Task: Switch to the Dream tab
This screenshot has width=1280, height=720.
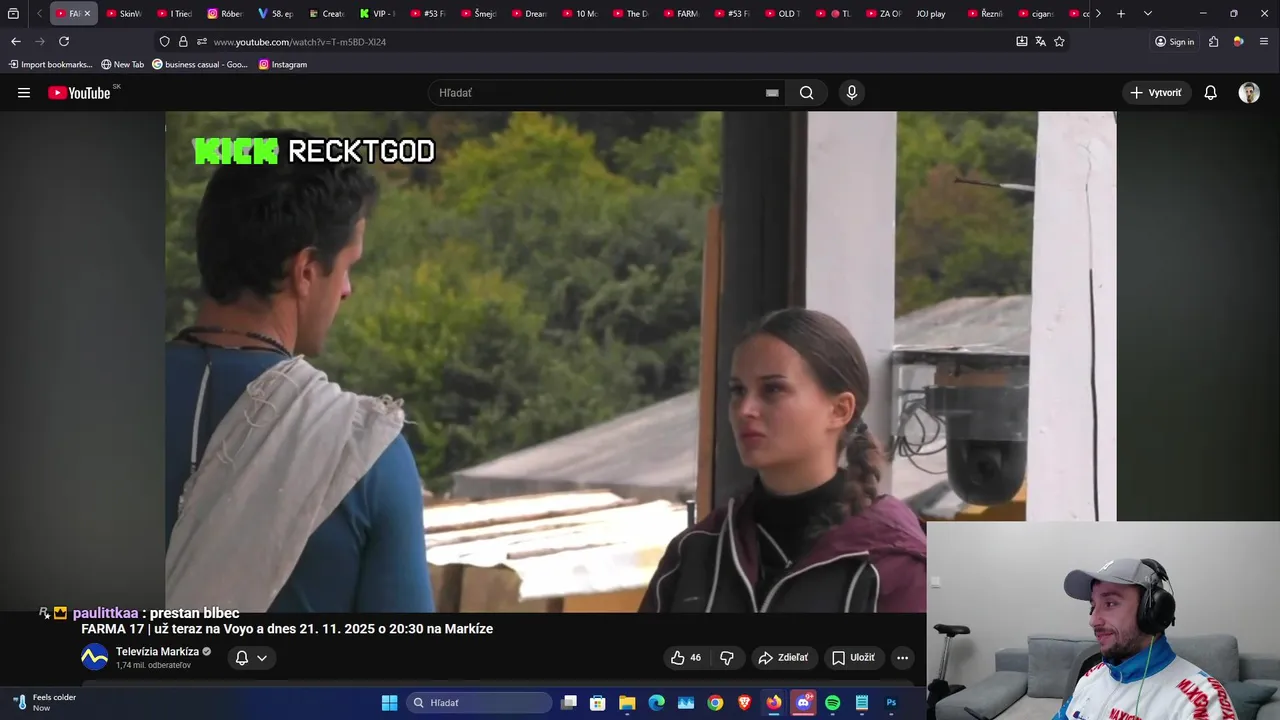Action: 529,14
